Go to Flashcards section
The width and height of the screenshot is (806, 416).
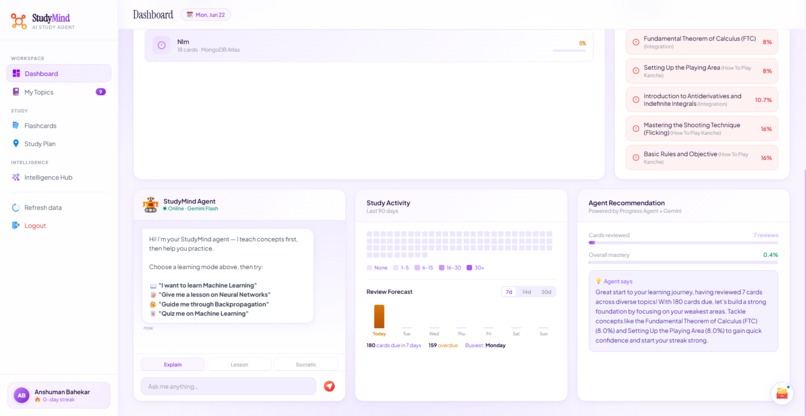pyautogui.click(x=59, y=125)
